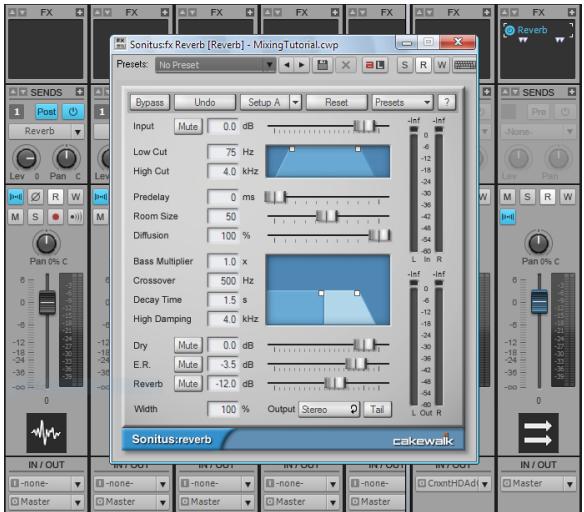The image size is (584, 512).
Task: Mute the Dry signal
Action: pyautogui.click(x=188, y=346)
